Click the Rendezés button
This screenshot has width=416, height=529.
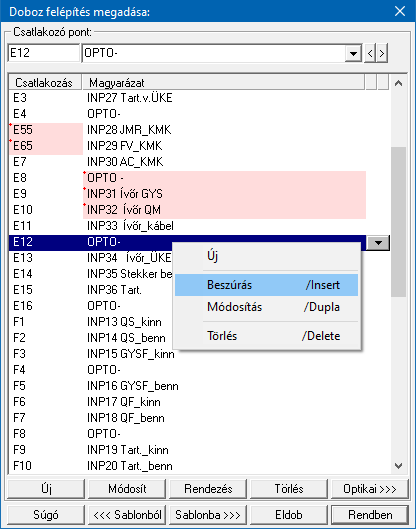pyautogui.click(x=208, y=489)
